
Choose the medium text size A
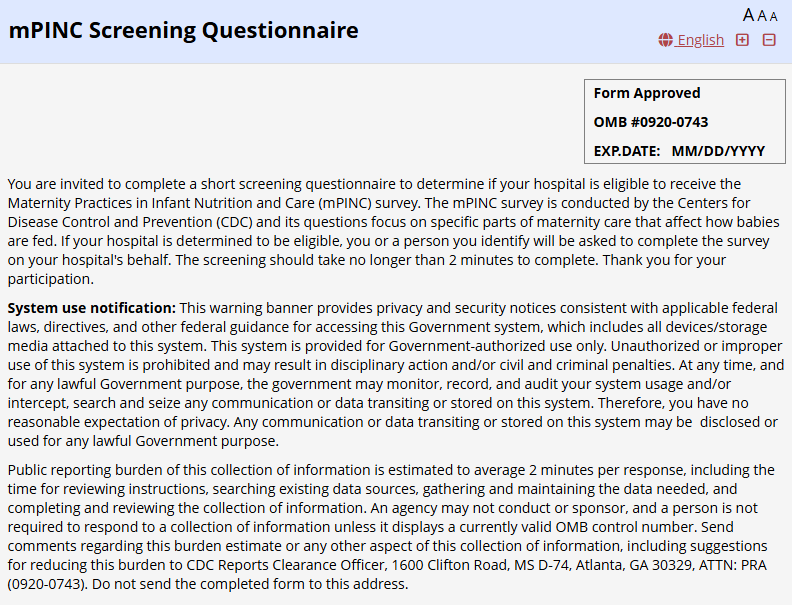pyautogui.click(x=762, y=16)
